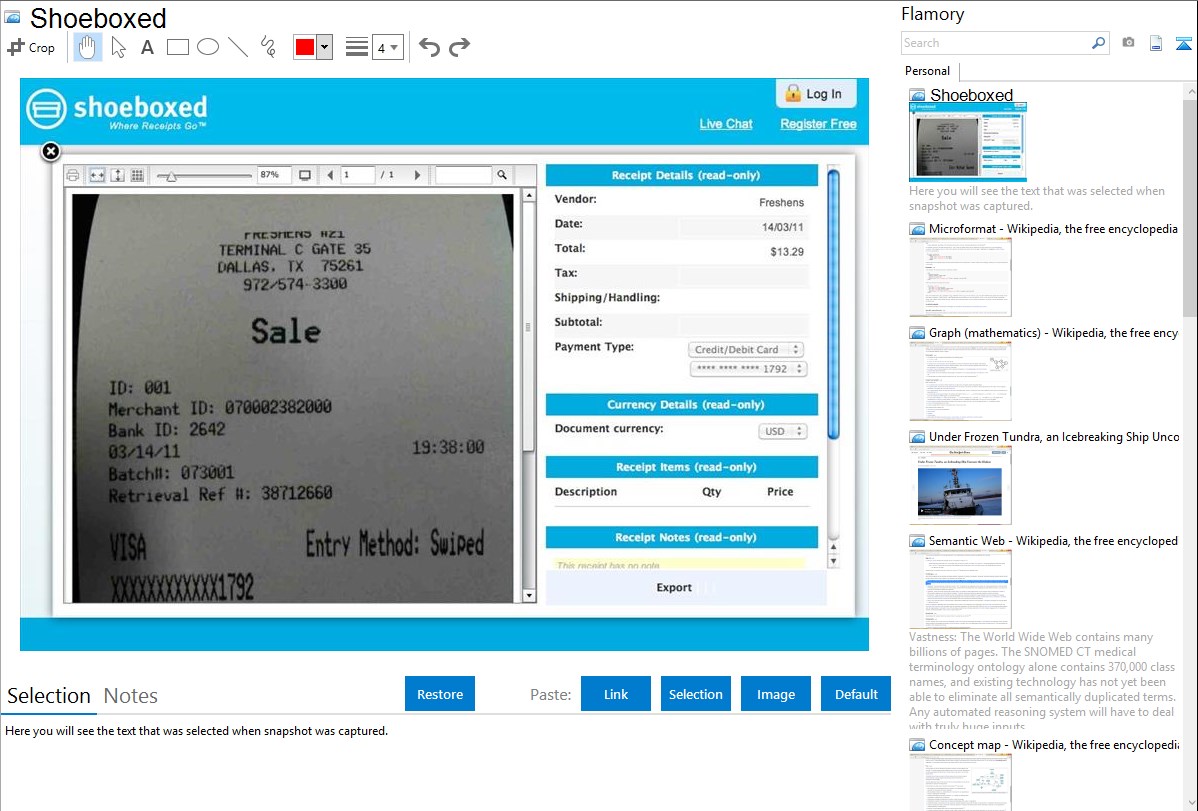This screenshot has width=1198, height=811.
Task: Pick the ellipse drawing tool
Action: [208, 47]
